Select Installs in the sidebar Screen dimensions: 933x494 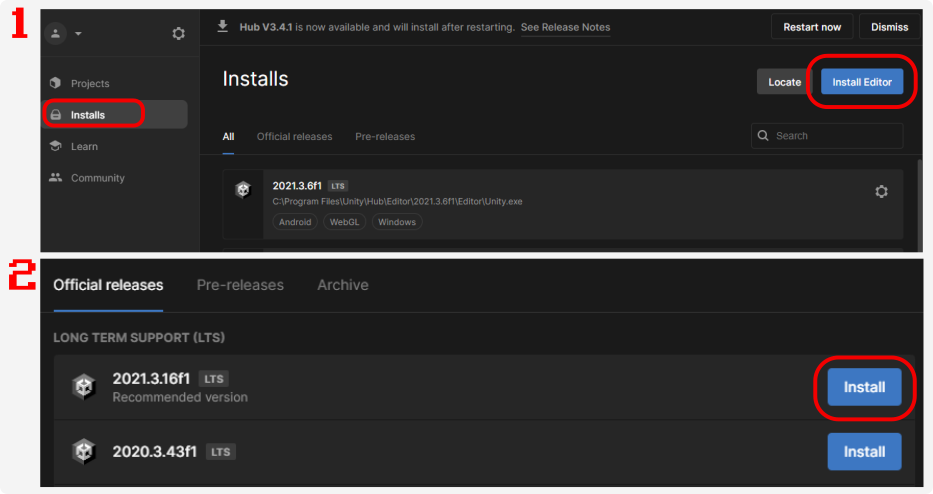pos(116,115)
